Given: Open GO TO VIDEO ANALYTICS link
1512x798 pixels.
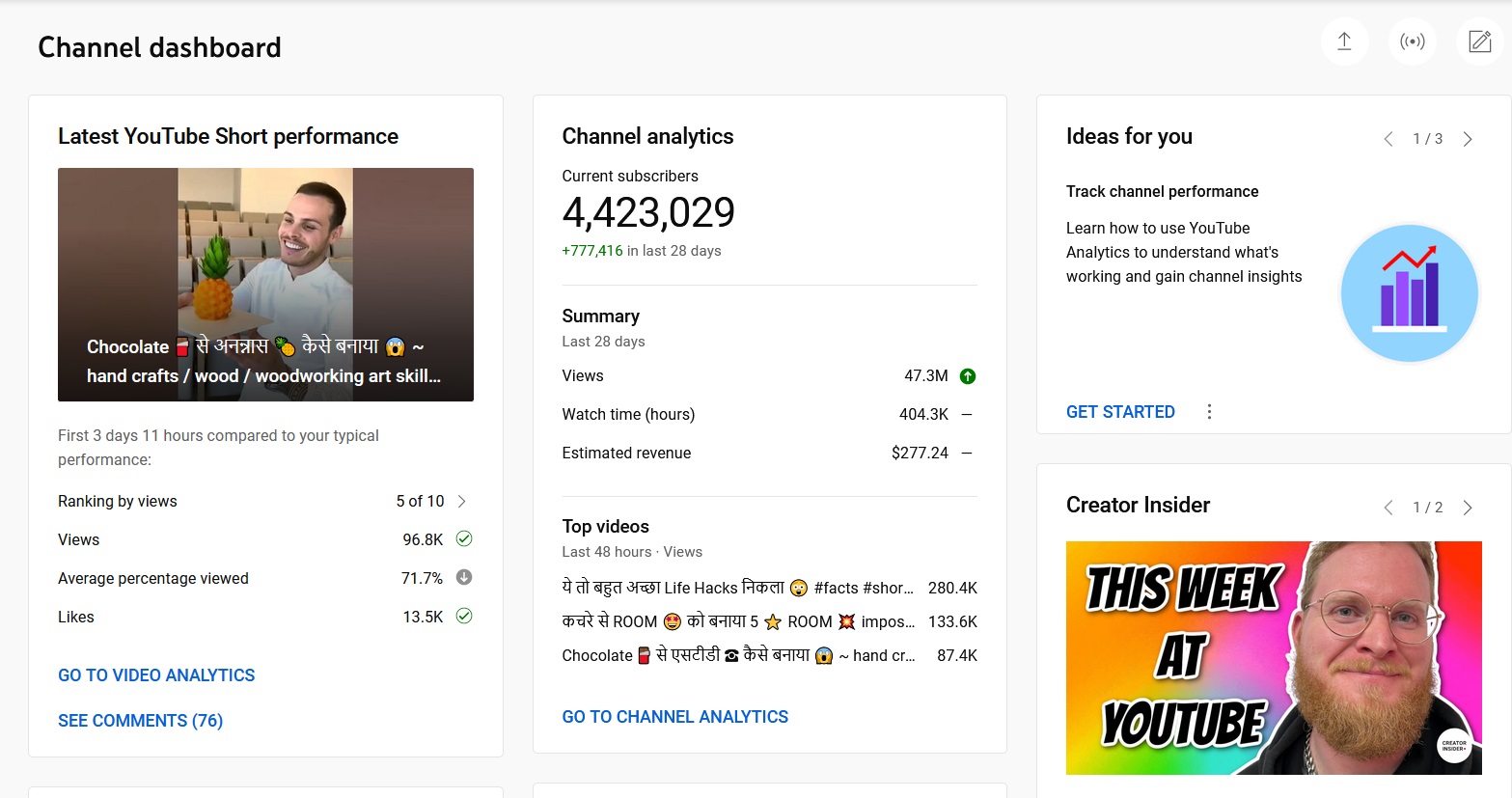Looking at the screenshot, I should click(156, 675).
